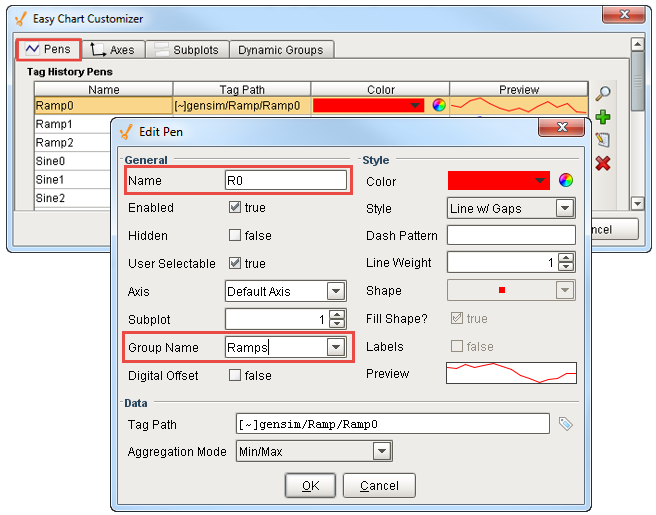Open the Aggregation Mode dropdown

381,452
